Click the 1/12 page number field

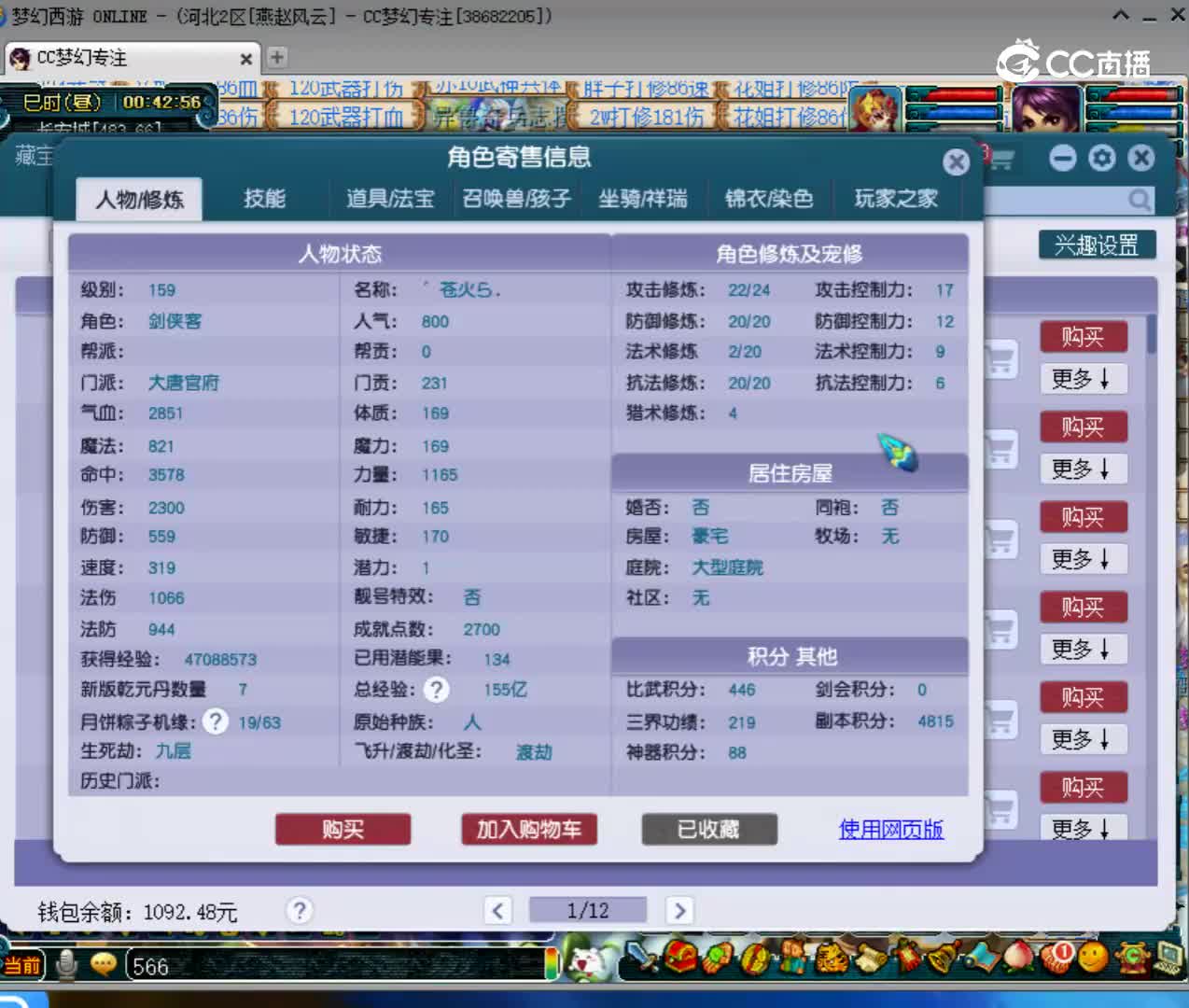[588, 910]
